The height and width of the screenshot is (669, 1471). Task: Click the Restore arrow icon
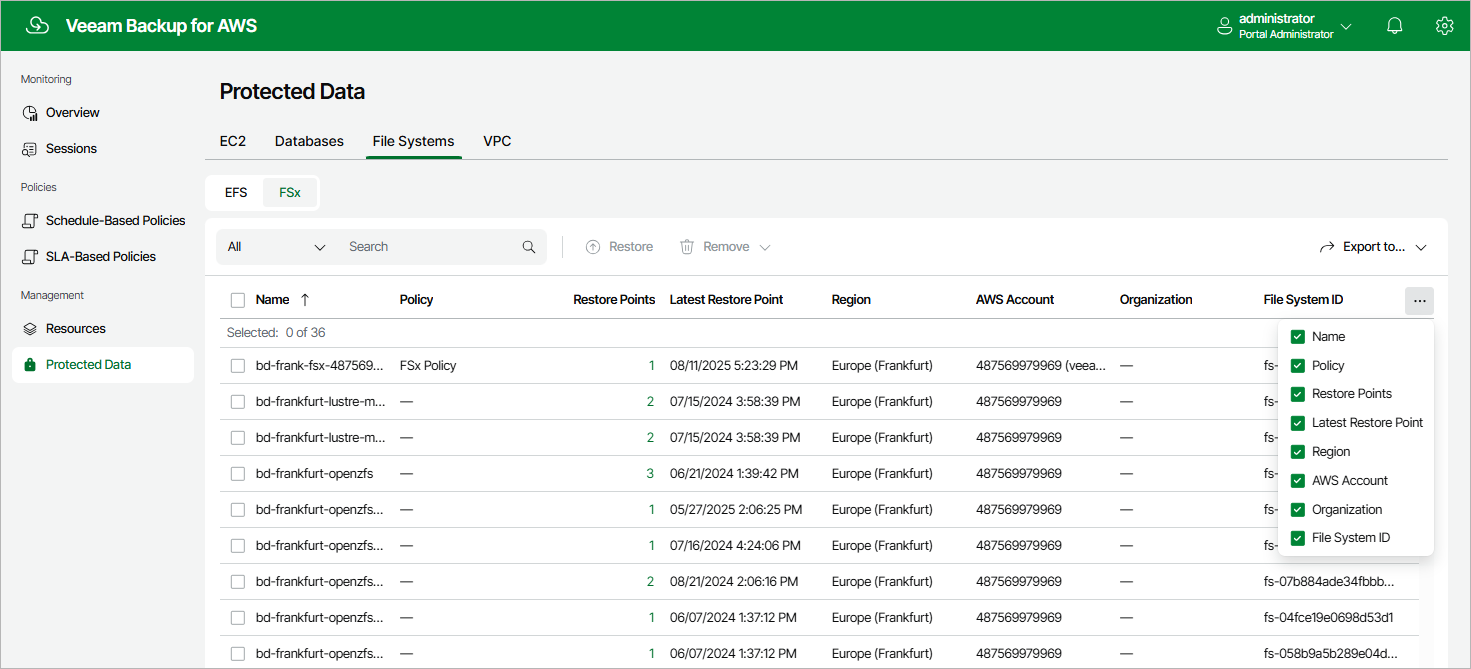(x=593, y=247)
